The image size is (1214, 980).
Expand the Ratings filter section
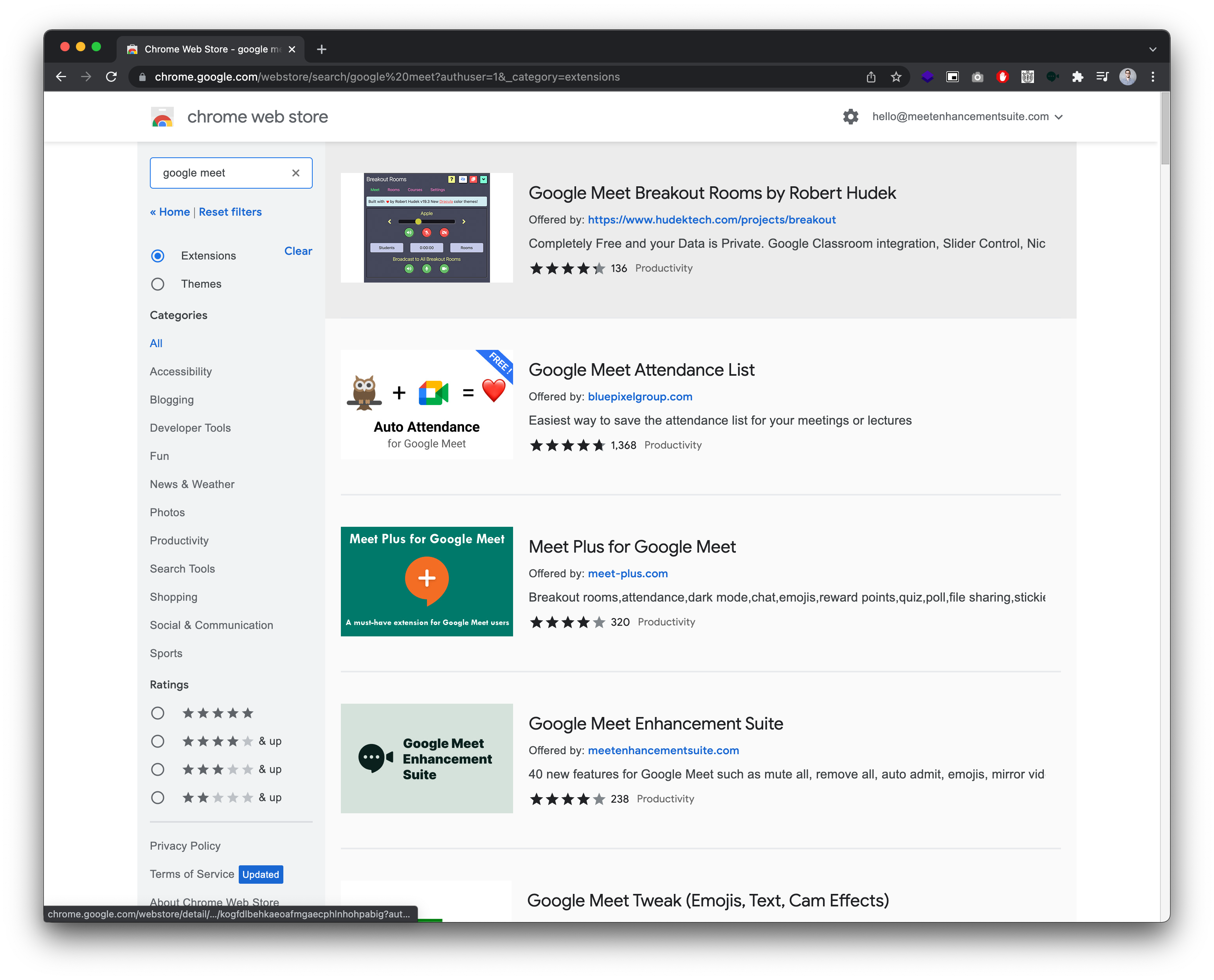(170, 684)
